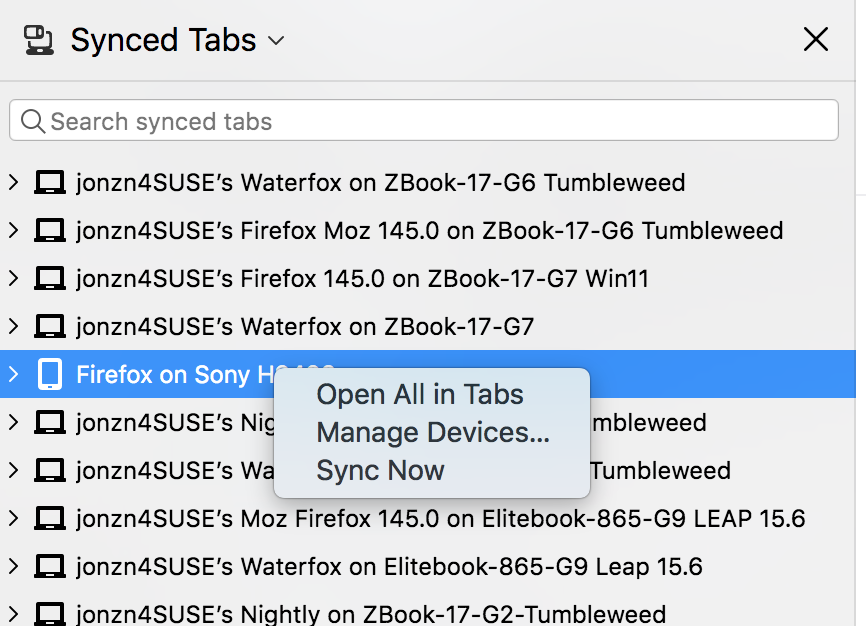866x626 pixels.
Task: Expand the Waterfox on ZBook-17-G6 Tumbleweed device
Action: 14,183
